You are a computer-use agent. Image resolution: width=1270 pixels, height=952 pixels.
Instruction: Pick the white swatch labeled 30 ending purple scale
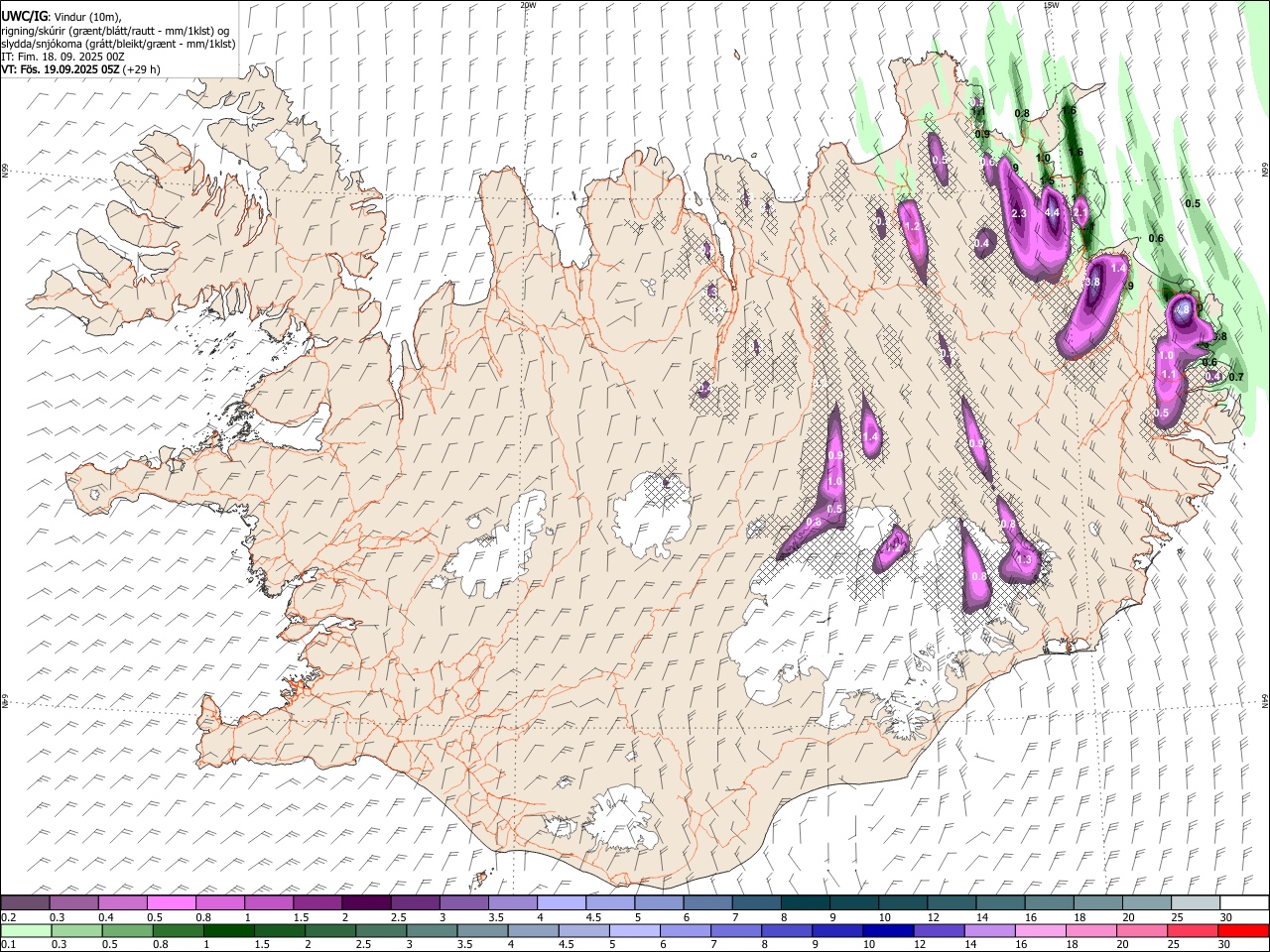pos(1244,903)
